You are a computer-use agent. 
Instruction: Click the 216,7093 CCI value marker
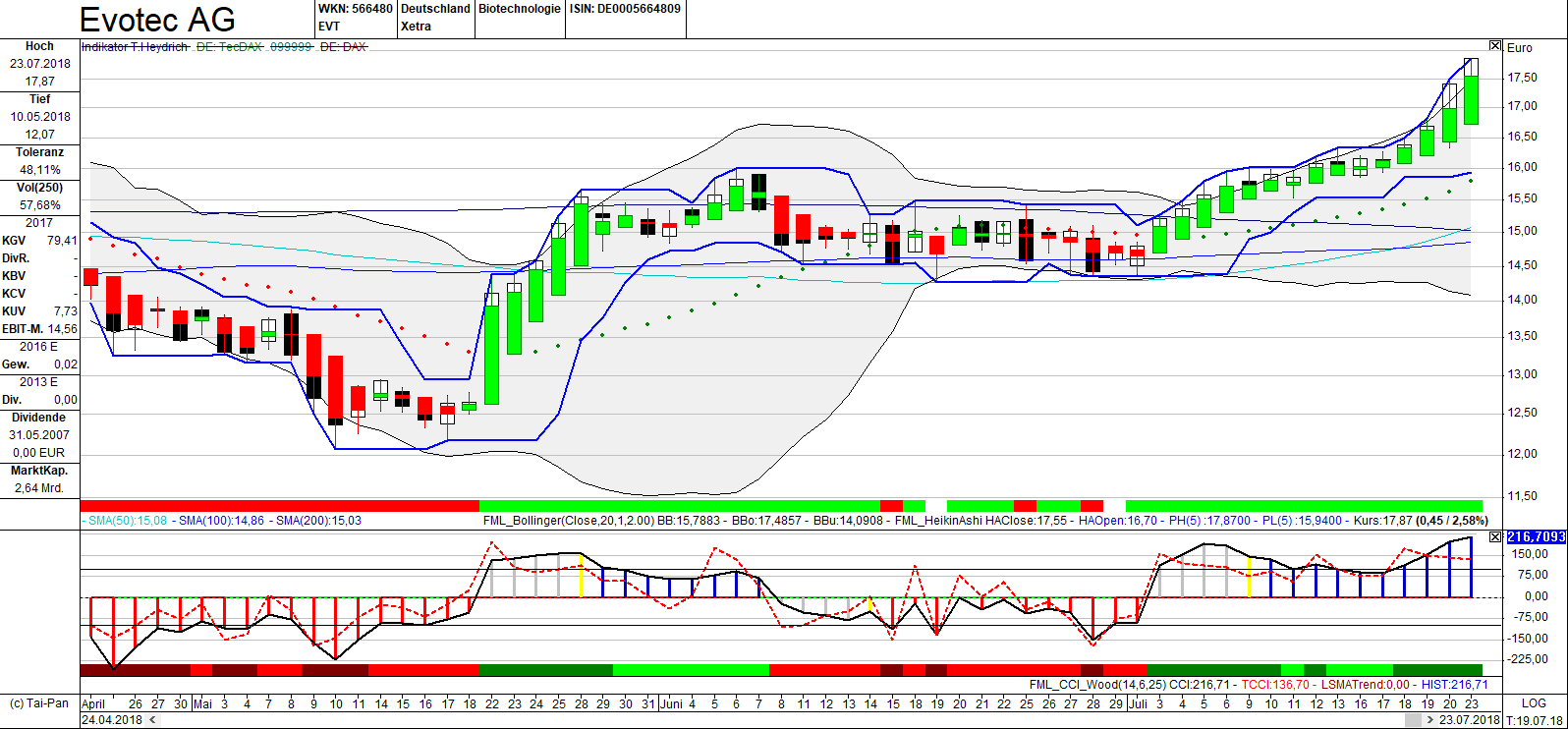pos(1536,537)
